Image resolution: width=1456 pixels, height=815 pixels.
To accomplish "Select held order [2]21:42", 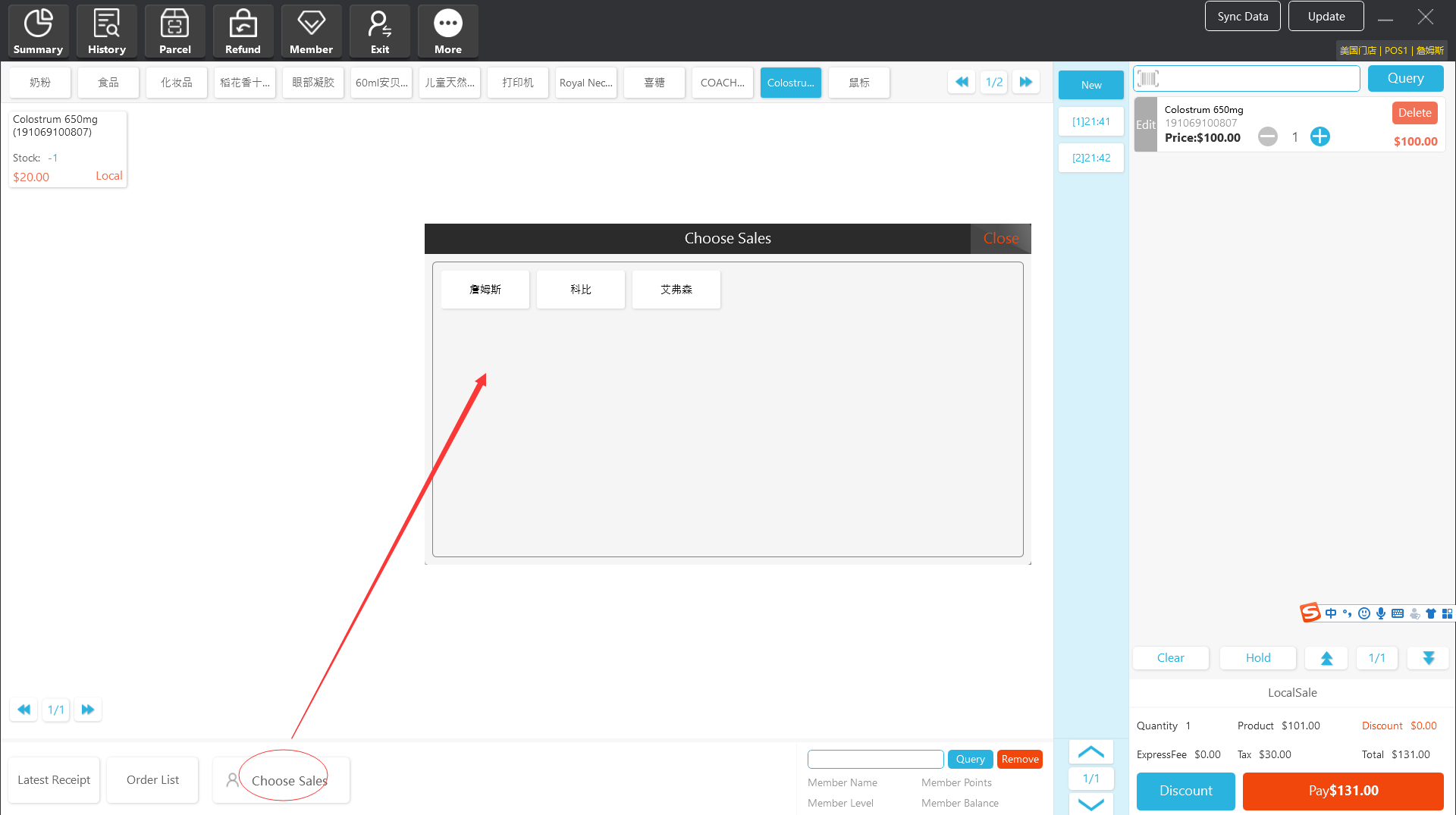I will [1090, 158].
